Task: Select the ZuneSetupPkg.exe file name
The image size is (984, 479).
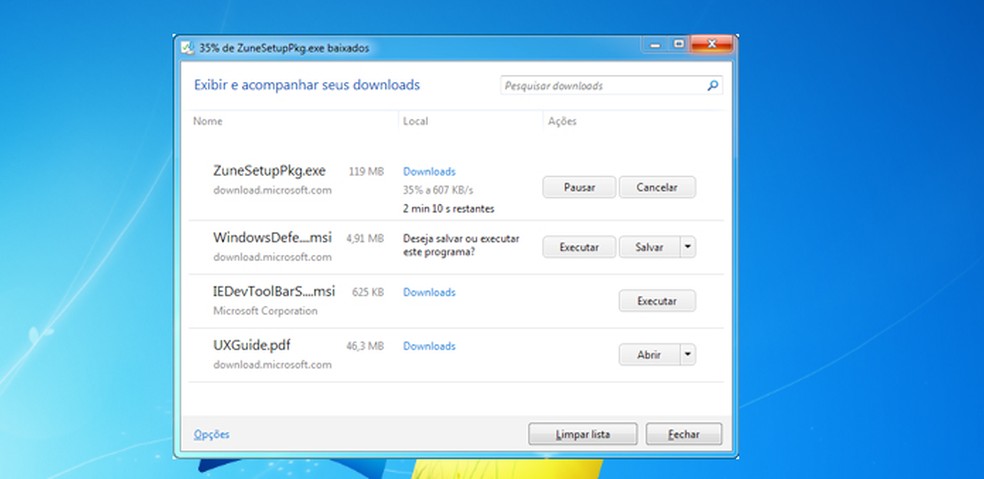Action: click(269, 171)
